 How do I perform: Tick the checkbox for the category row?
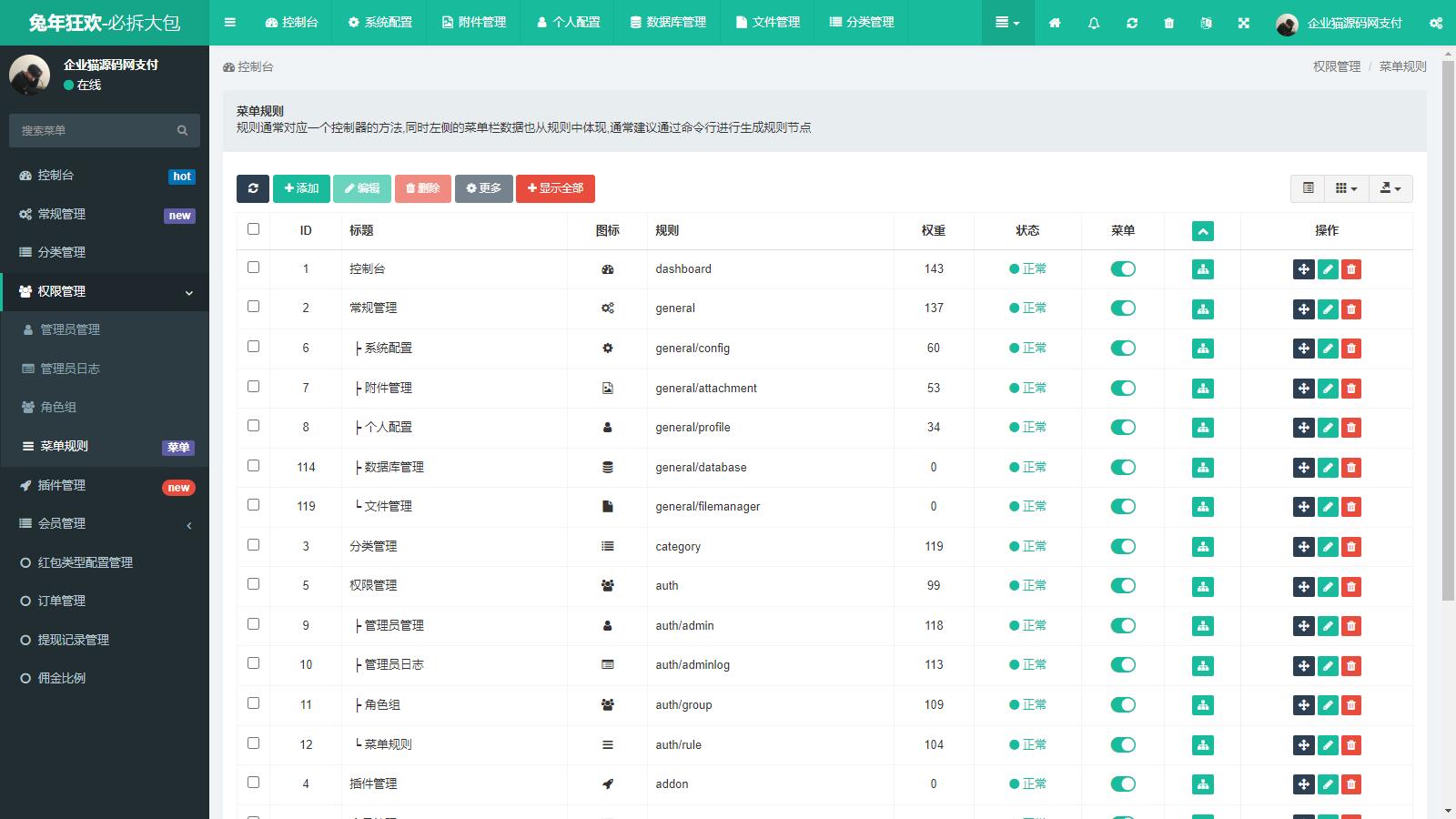253,545
